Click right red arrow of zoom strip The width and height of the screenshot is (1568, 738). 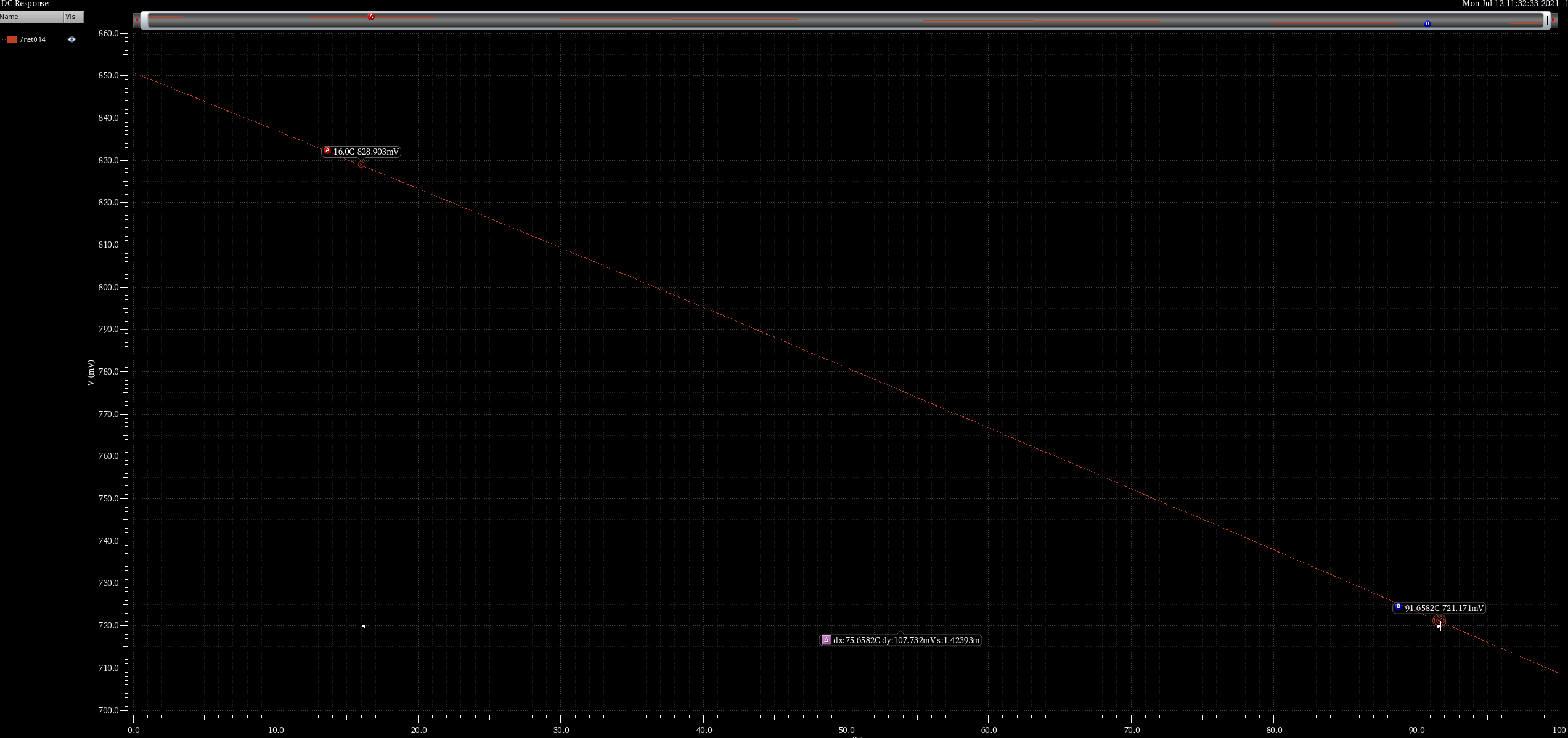pyautogui.click(x=1554, y=20)
